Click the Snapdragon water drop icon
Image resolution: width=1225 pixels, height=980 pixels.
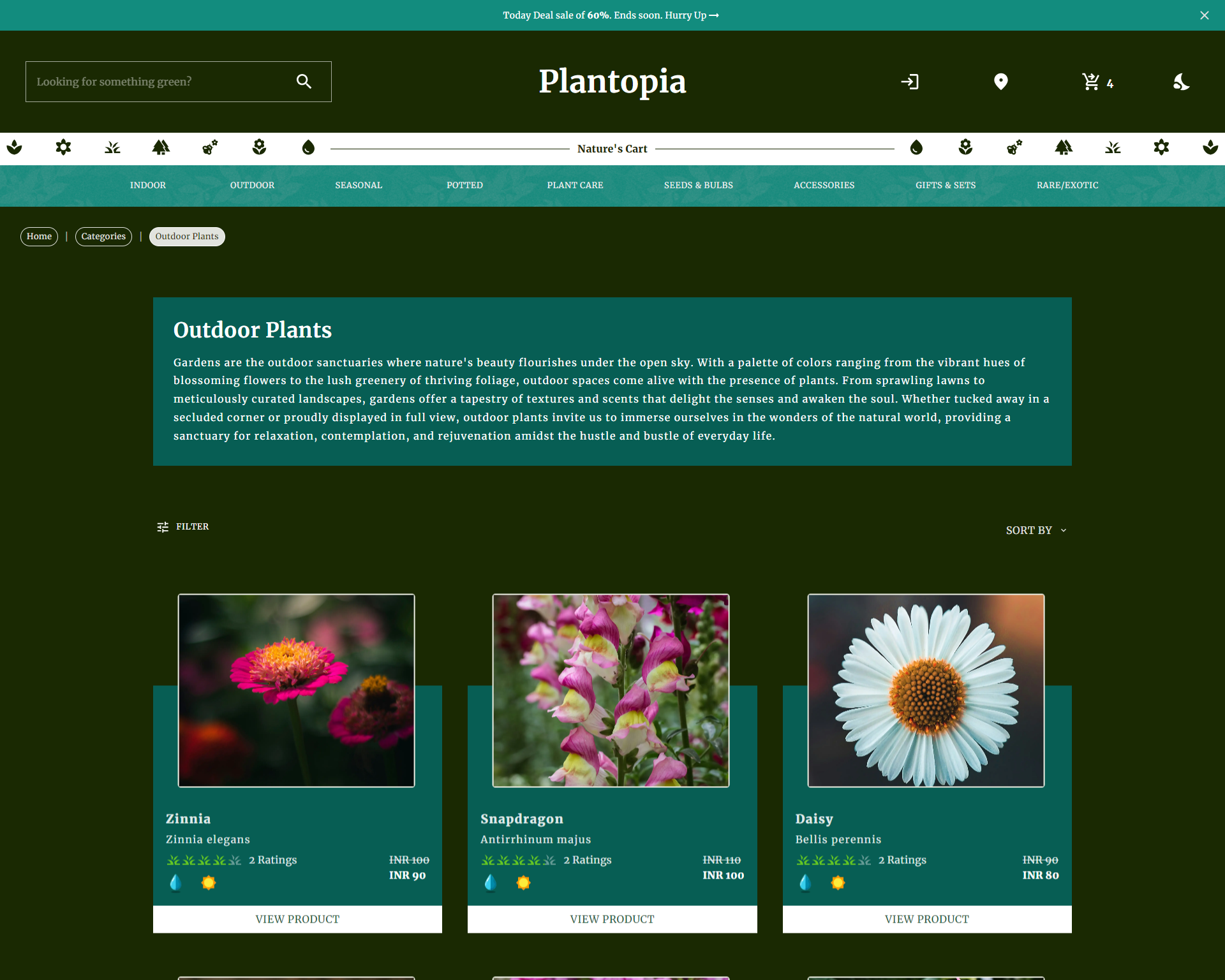click(491, 883)
